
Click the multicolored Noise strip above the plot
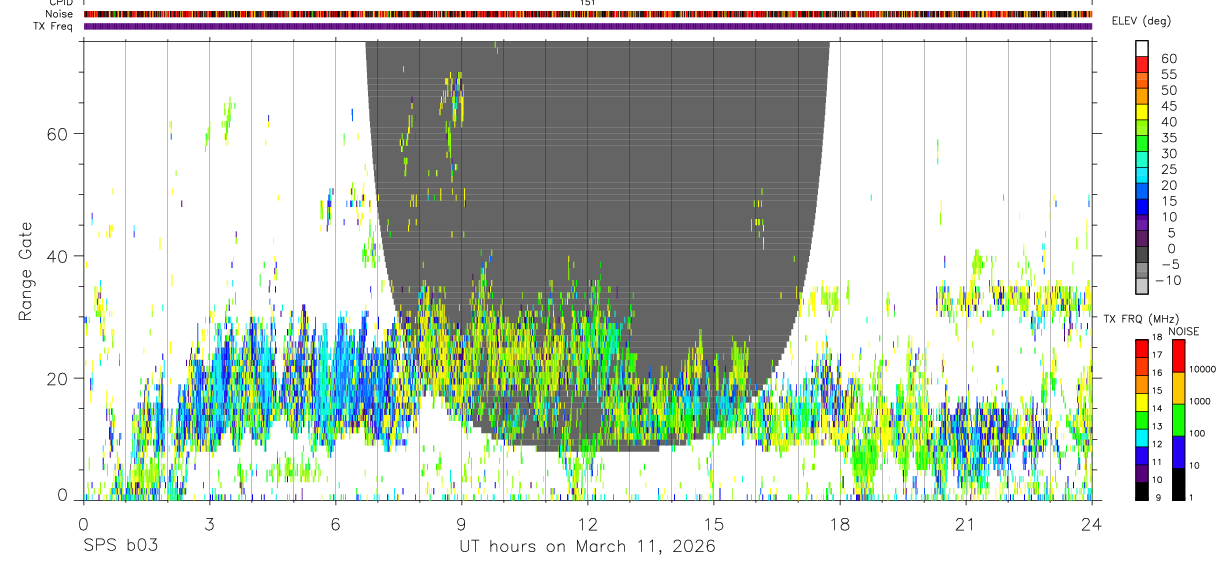[588, 14]
